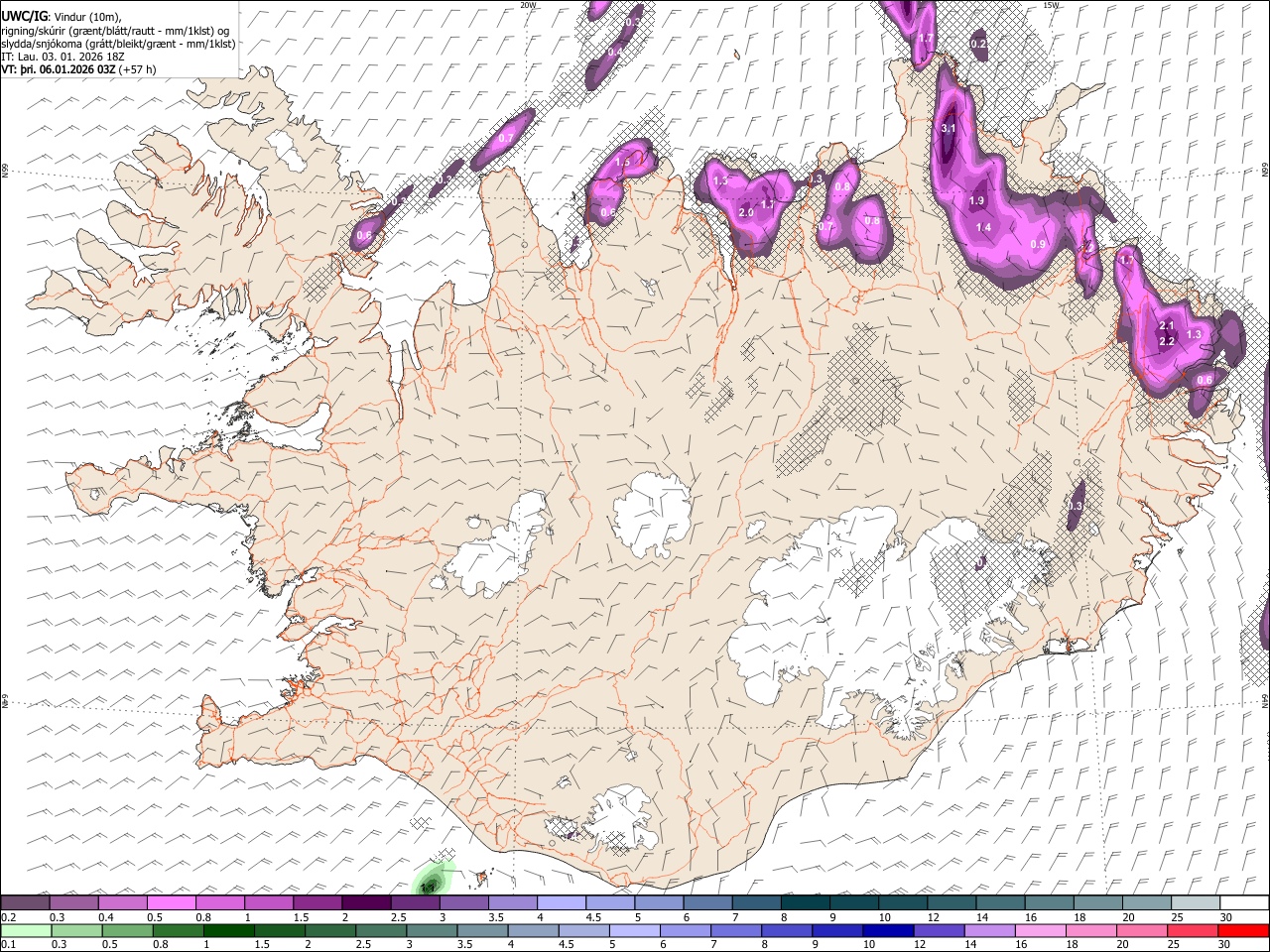Select darkest green swatch starting at 1 in lower legend
The width and height of the screenshot is (1270, 952).
click(229, 930)
